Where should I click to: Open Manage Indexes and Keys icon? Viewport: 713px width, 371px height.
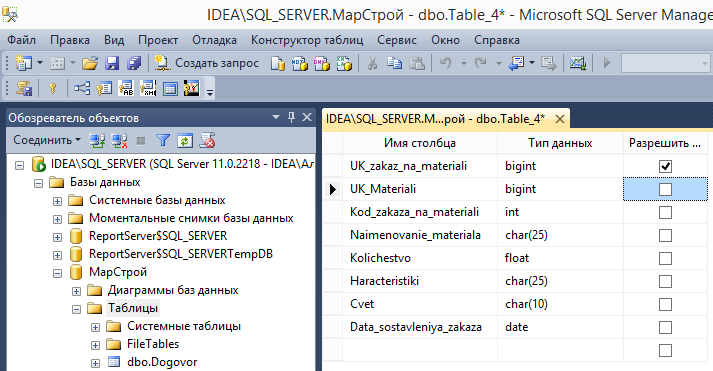[x=104, y=88]
